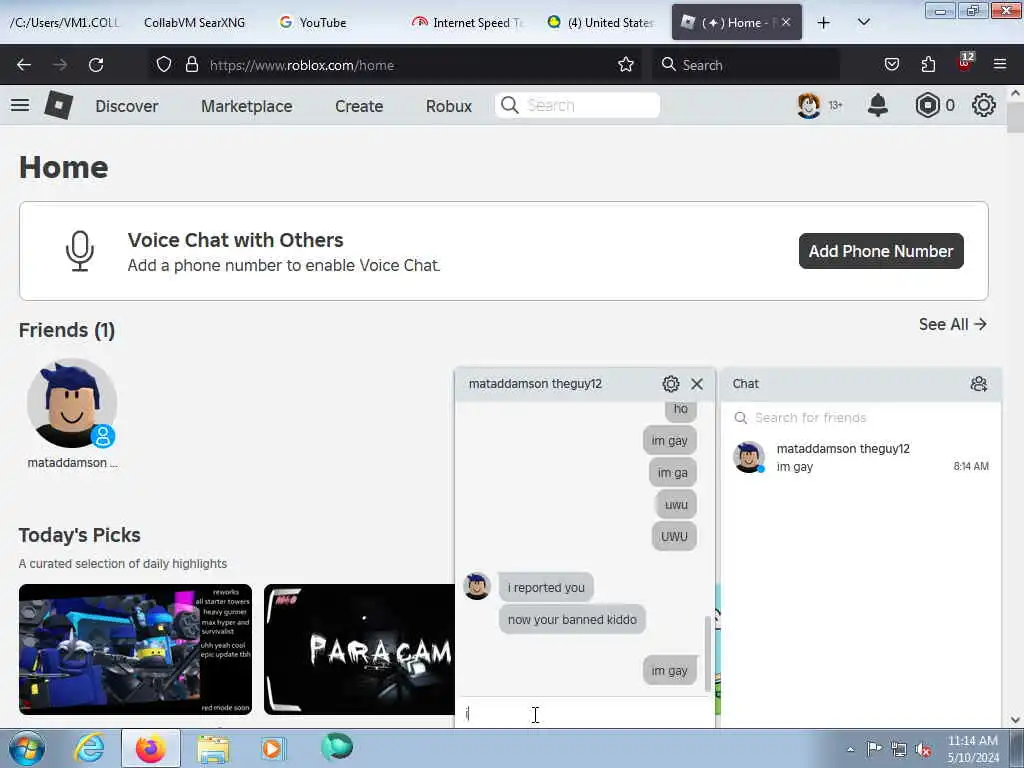Viewport: 1024px width, 768px height.
Task: Open Windows Media Player from taskbar
Action: point(273,749)
